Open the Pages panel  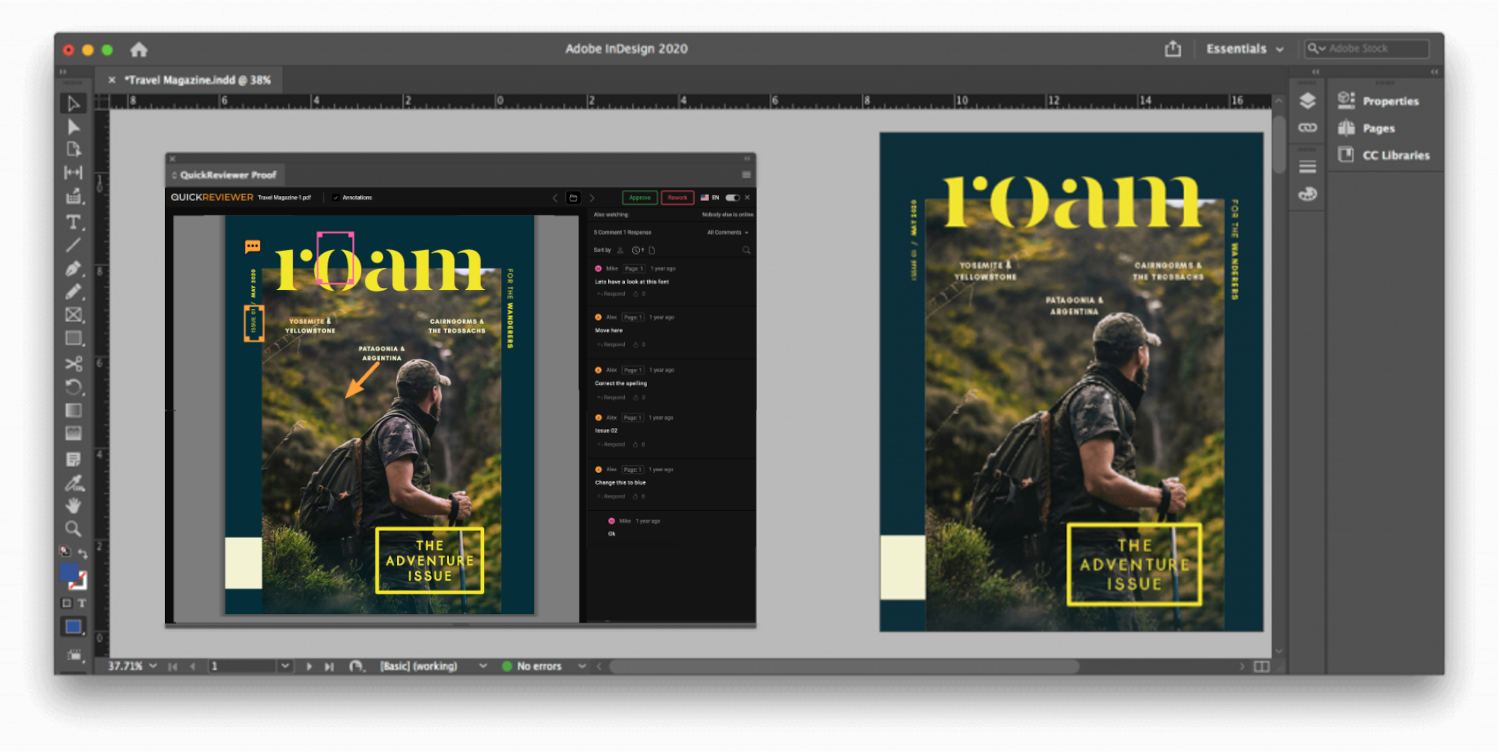pyautogui.click(x=1377, y=128)
